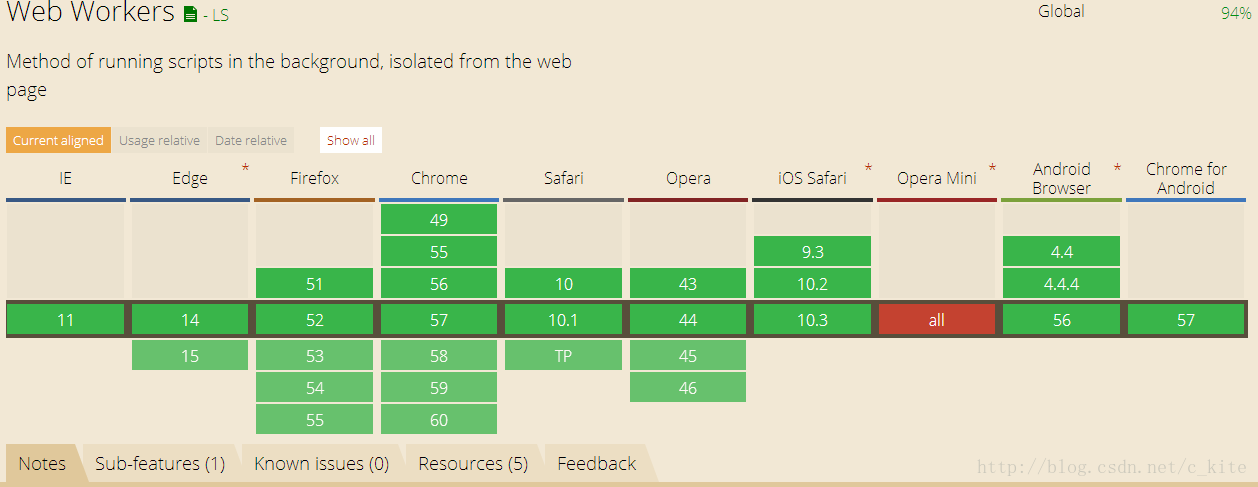Viewport: 1258px width, 487px height.
Task: Enable the Current aligned view mode
Action: click(x=58, y=140)
